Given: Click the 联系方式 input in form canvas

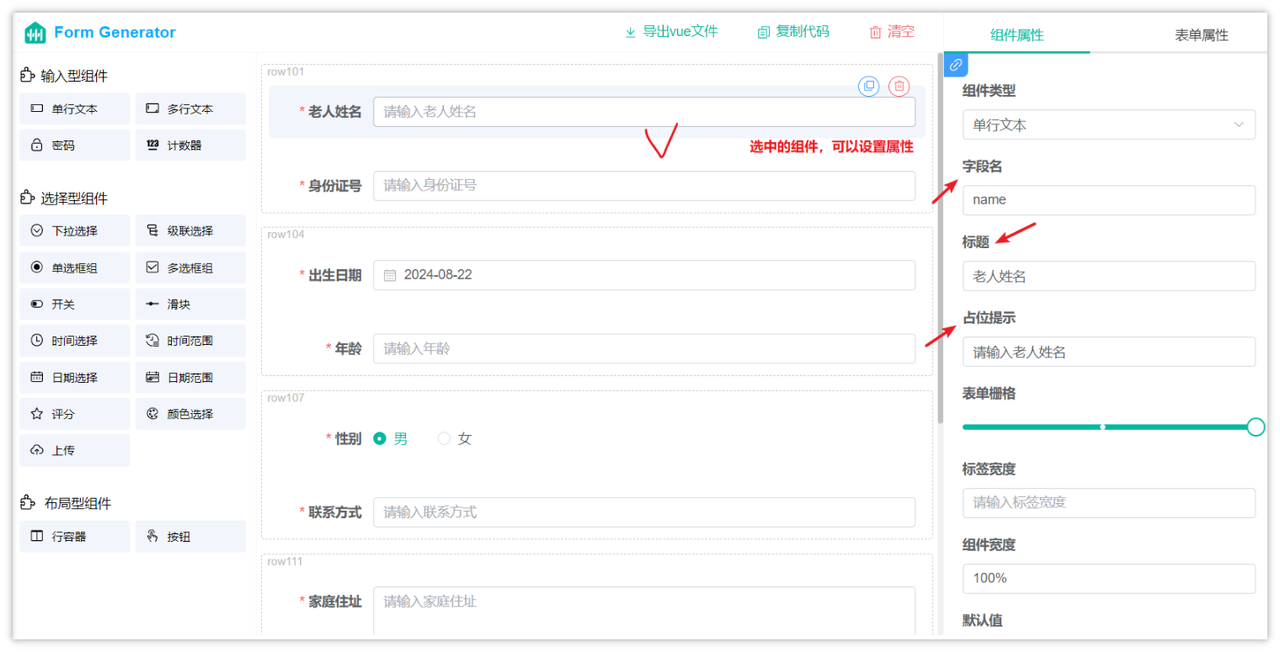Looking at the screenshot, I should click(644, 512).
